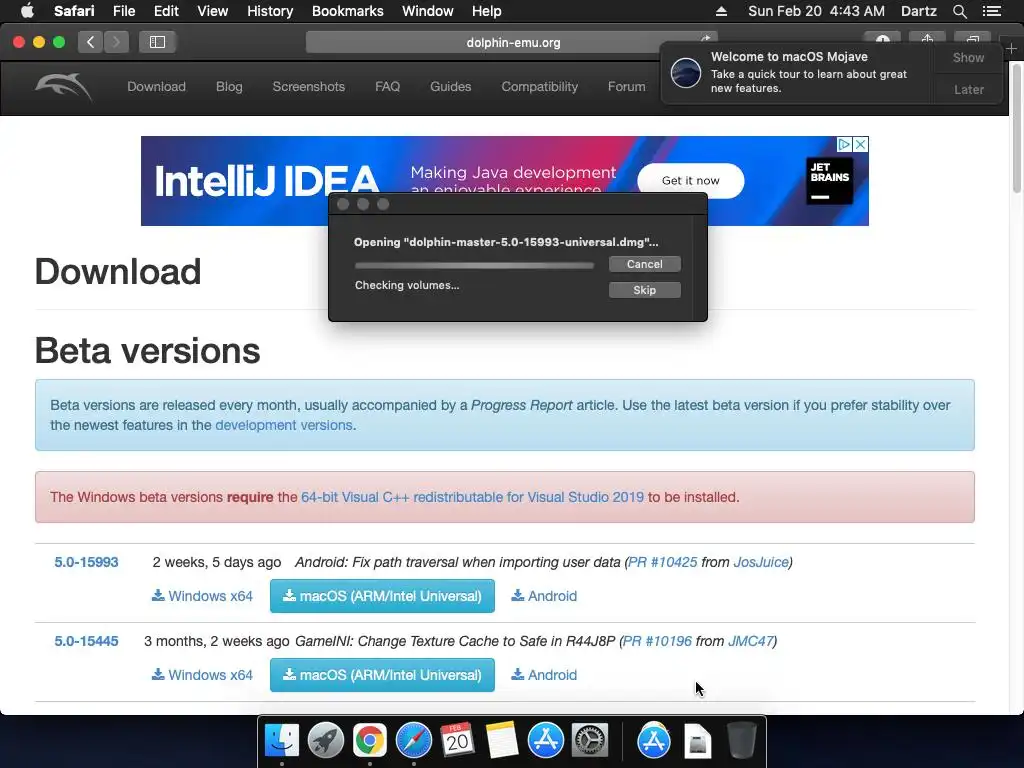Open the Edit menu
The image size is (1024, 768).
tap(166, 11)
